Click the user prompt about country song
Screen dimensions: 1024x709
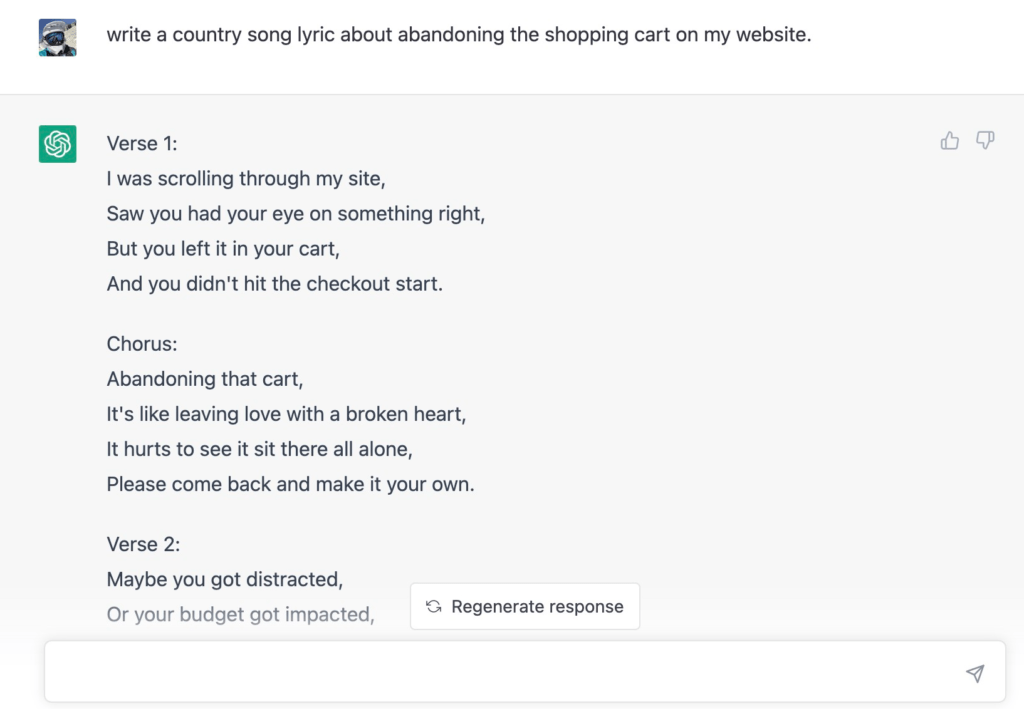click(x=459, y=35)
